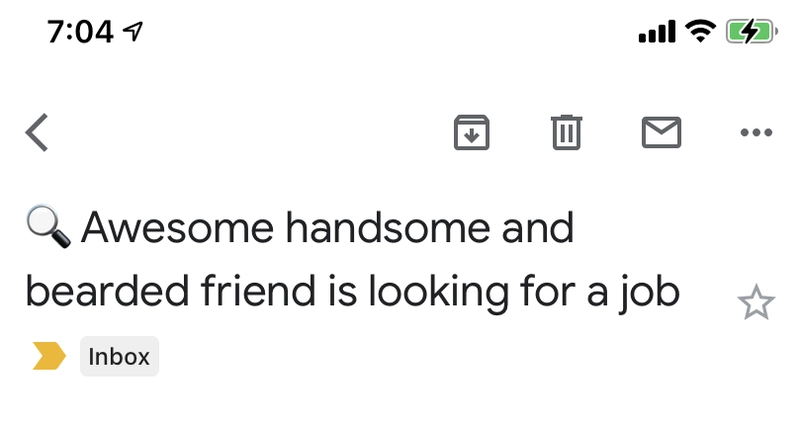Screen dimensions: 800x425
Task: Tap the charging battery indicator
Action: (752, 32)
